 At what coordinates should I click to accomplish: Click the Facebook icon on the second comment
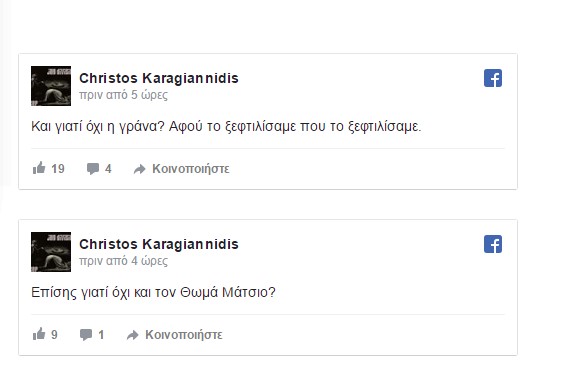pyautogui.click(x=493, y=244)
